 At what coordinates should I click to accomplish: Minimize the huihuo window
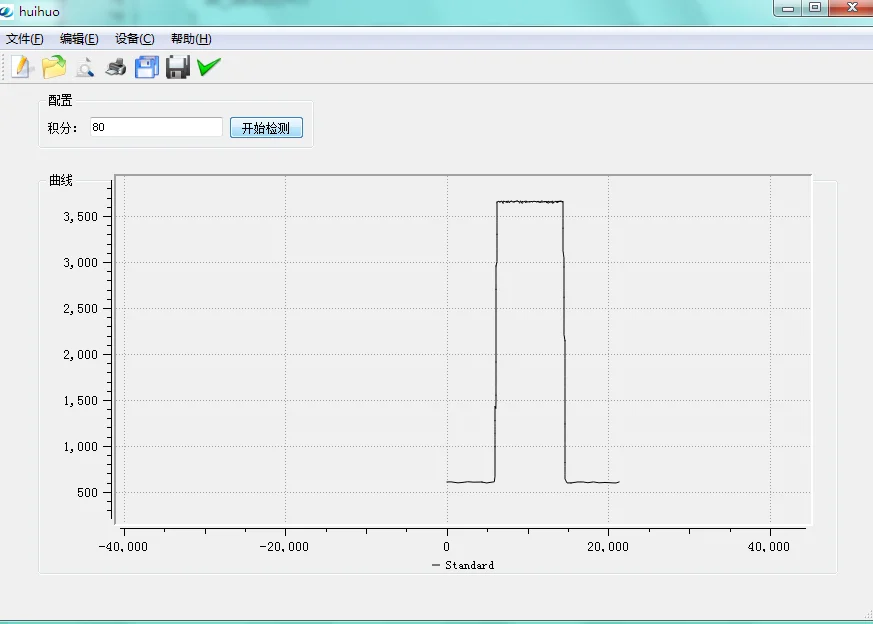[x=788, y=8]
